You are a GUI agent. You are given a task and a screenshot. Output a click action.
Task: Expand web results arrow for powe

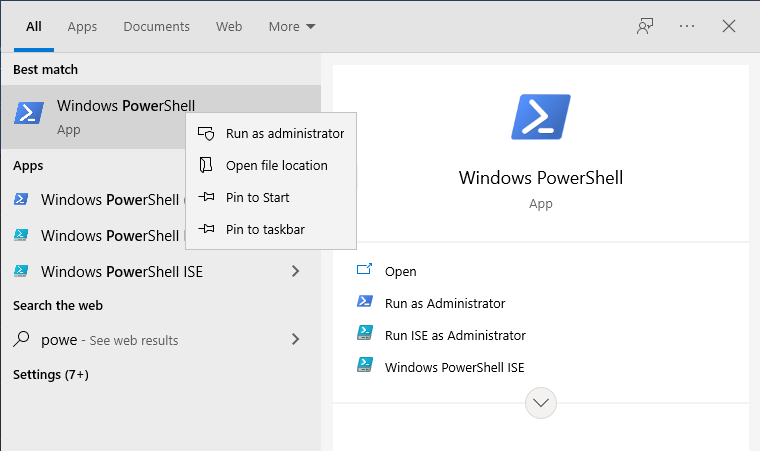pyautogui.click(x=295, y=339)
